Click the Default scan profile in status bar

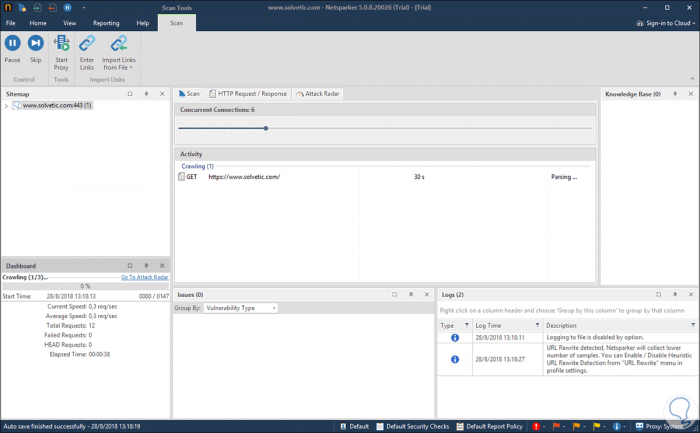[x=354, y=426]
